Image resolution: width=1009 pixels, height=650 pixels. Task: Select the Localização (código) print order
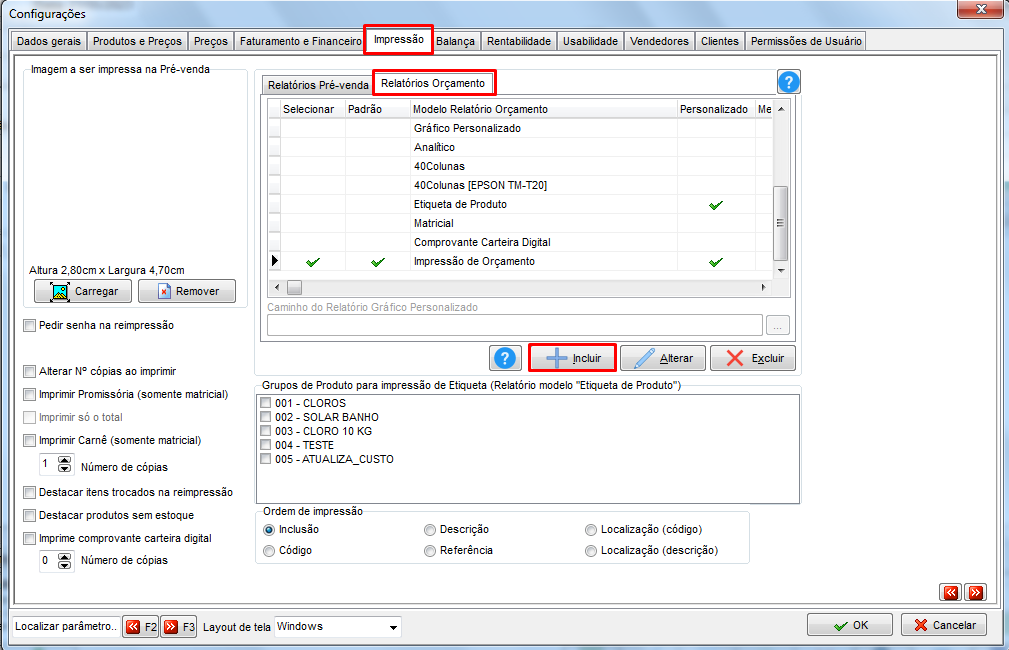tap(591, 530)
